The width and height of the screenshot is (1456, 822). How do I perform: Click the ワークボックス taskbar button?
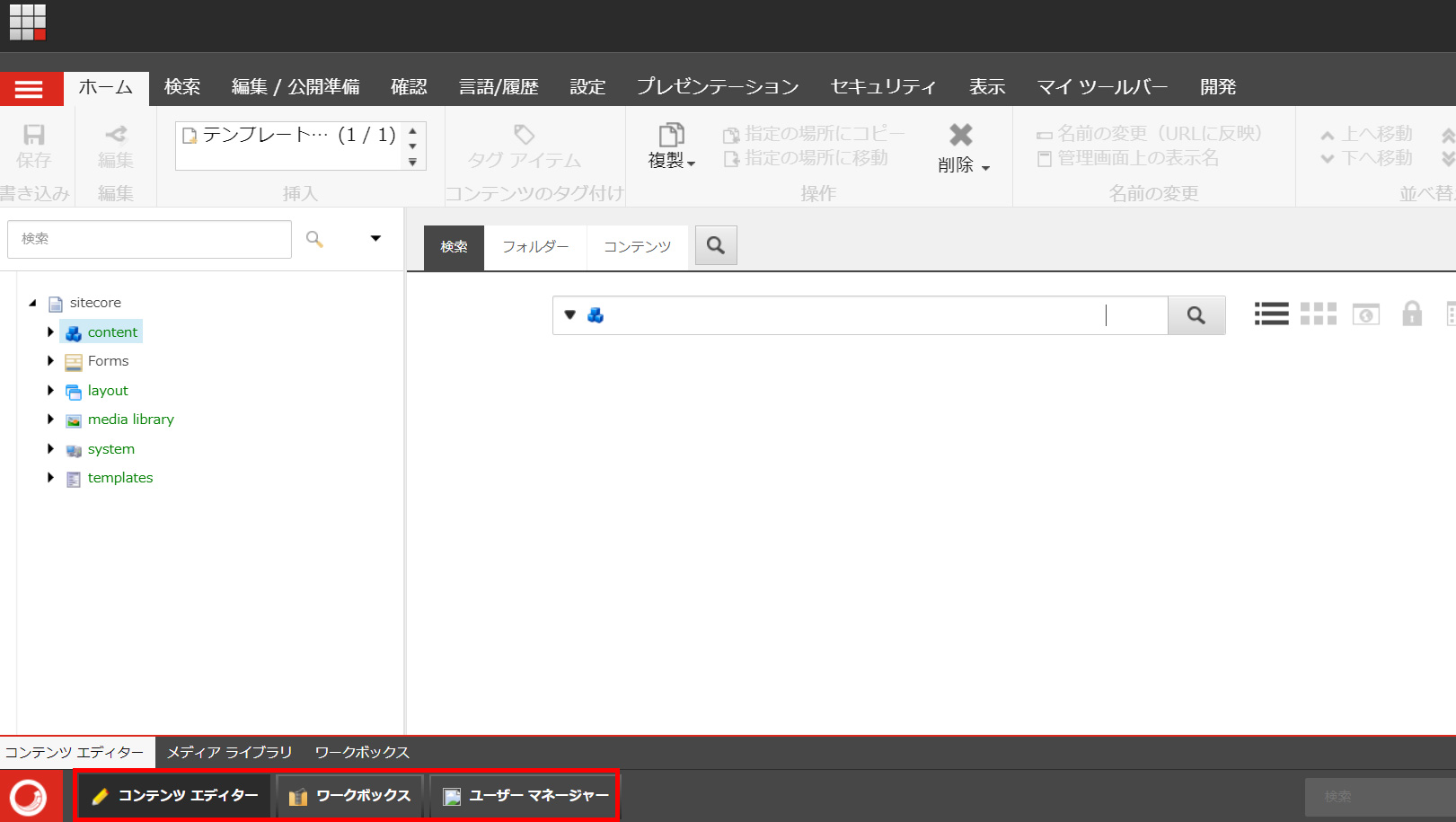350,796
